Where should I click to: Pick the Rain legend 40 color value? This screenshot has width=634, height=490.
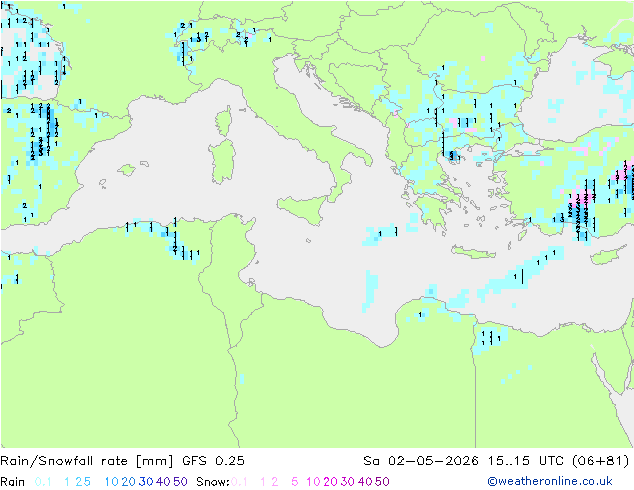point(163,482)
